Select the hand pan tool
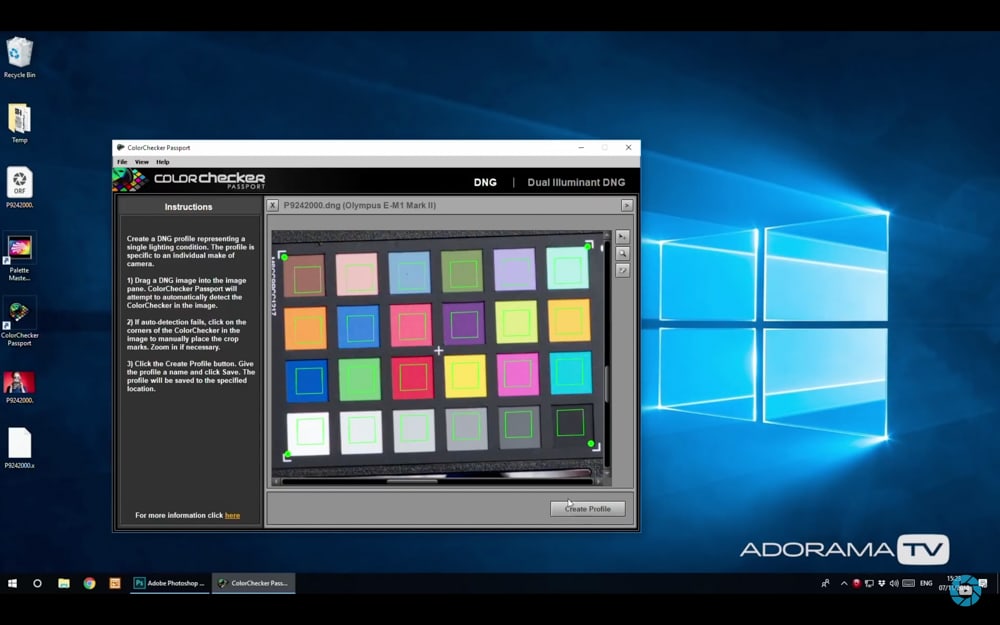 click(x=622, y=271)
